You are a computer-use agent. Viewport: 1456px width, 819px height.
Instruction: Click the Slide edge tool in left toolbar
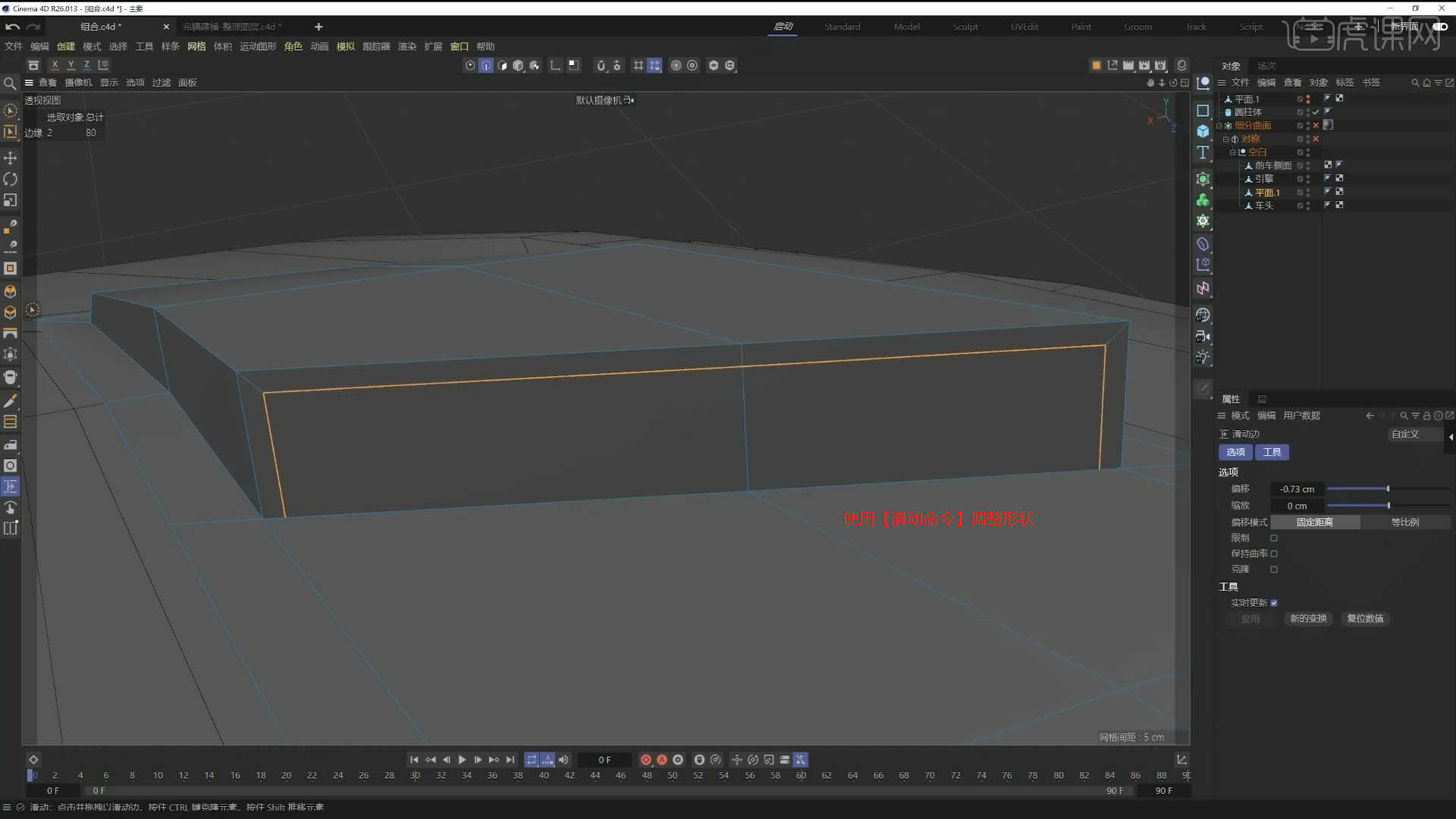point(11,487)
